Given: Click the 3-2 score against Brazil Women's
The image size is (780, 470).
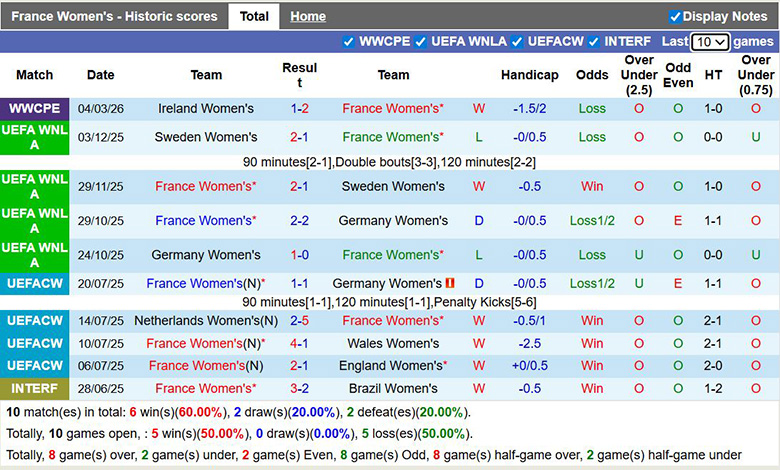Looking at the screenshot, I should point(299,388).
